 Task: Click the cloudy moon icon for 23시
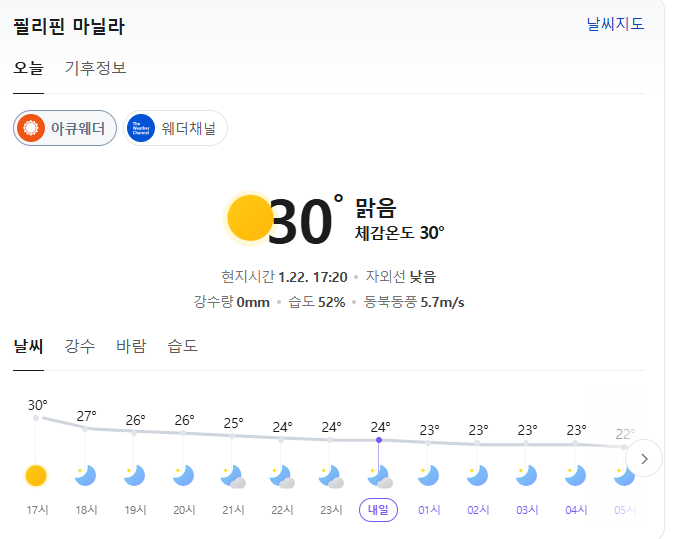point(331,476)
